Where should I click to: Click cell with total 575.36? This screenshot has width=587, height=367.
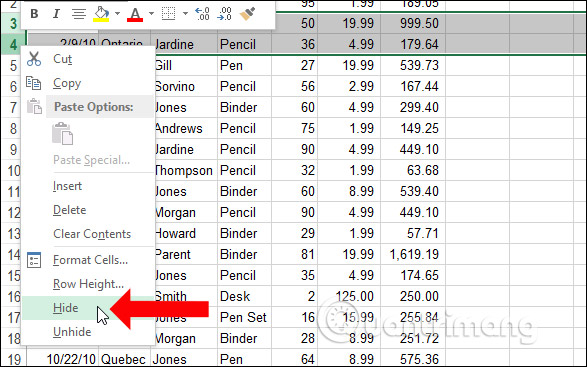click(413, 360)
